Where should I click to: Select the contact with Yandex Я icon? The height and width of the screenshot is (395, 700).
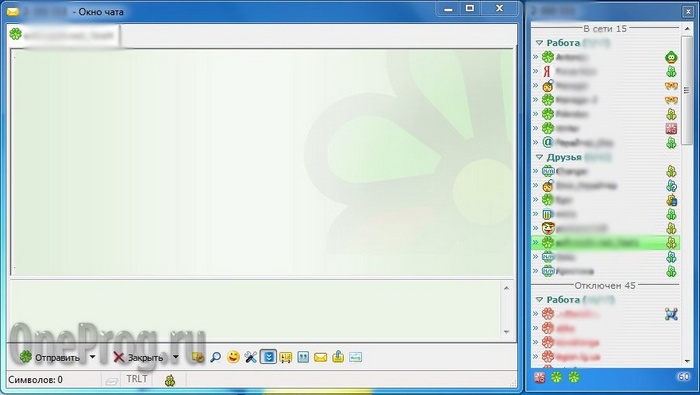pos(605,71)
